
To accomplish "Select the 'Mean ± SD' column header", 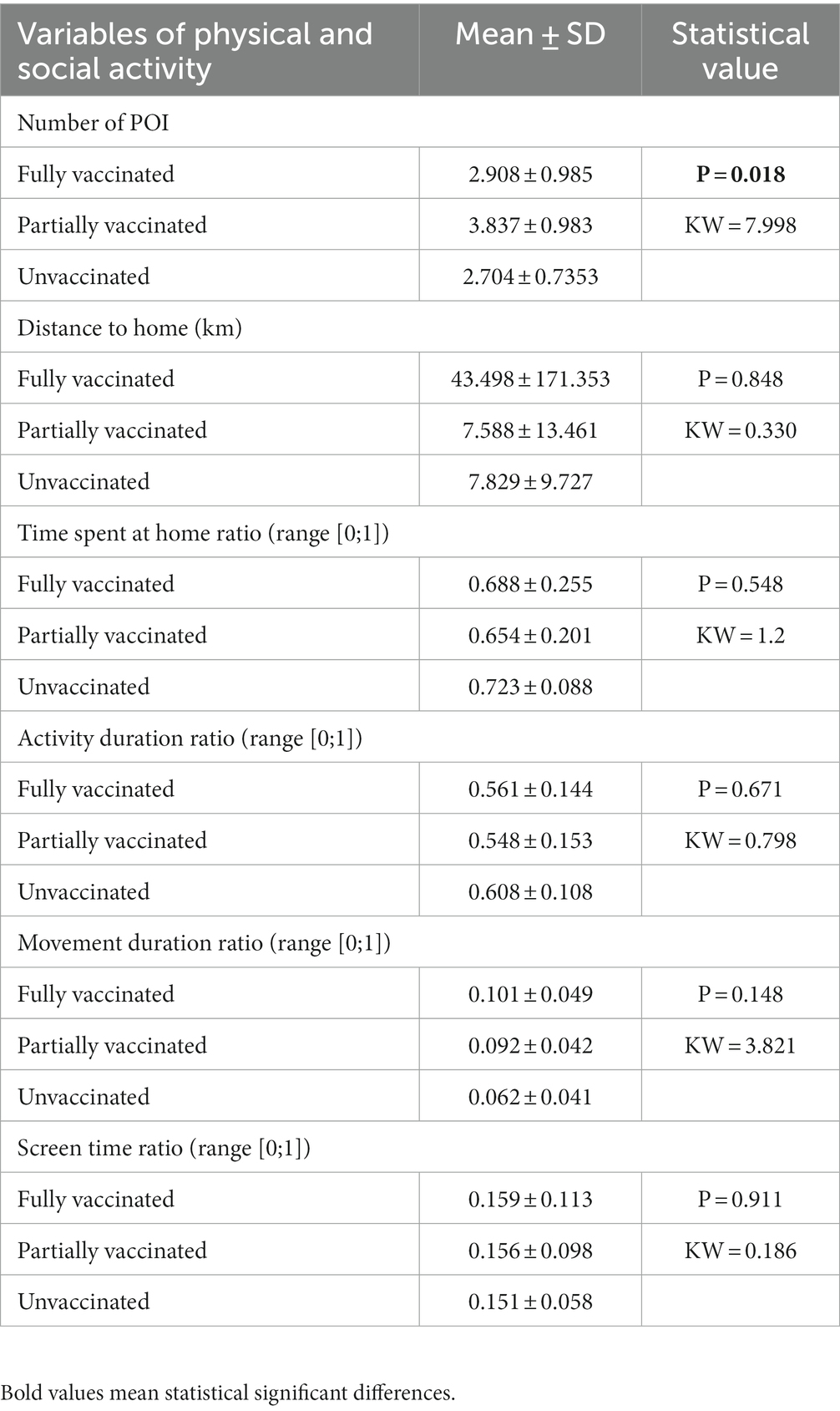I will point(530,34).
